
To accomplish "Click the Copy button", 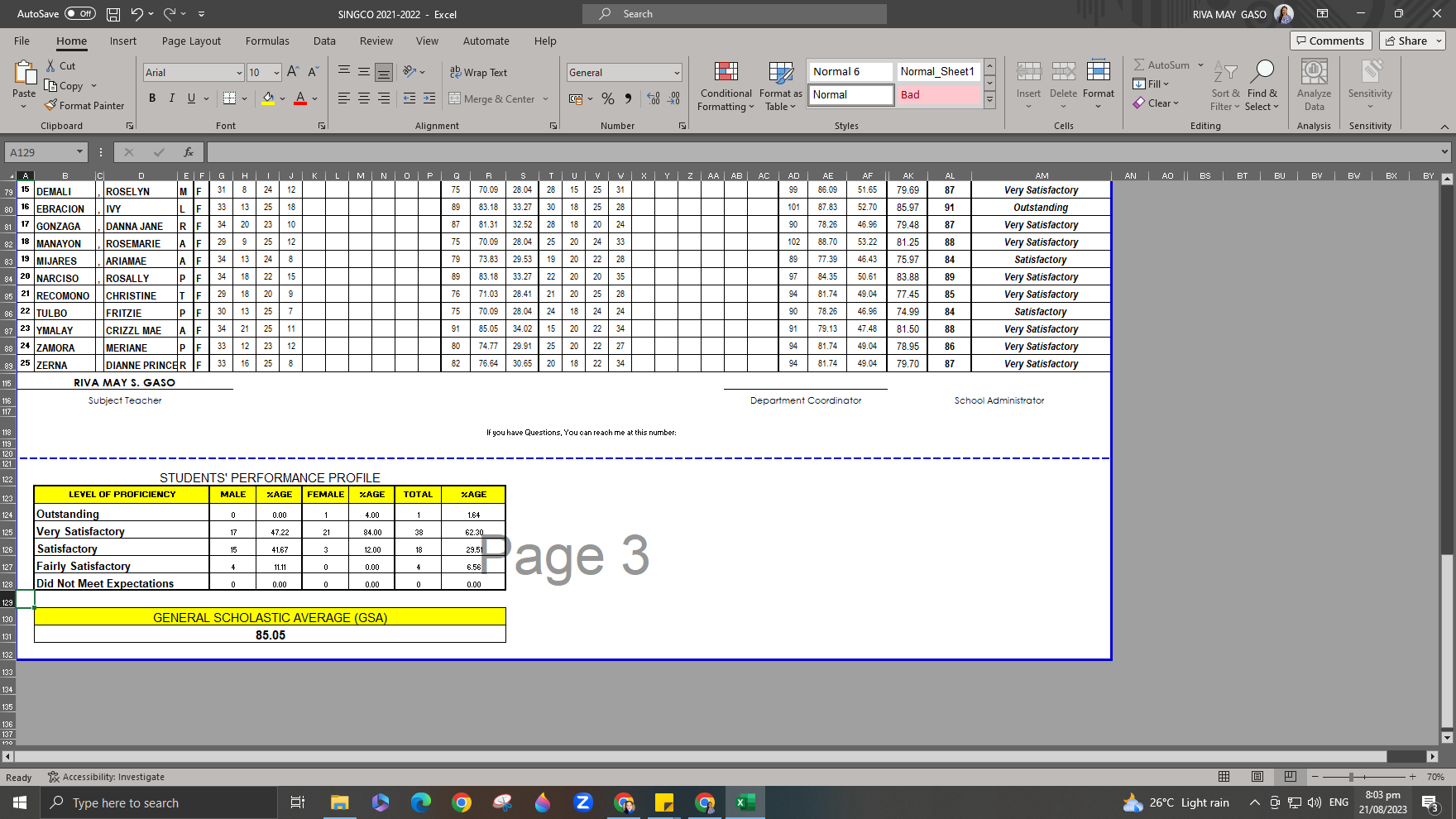I will click(64, 85).
